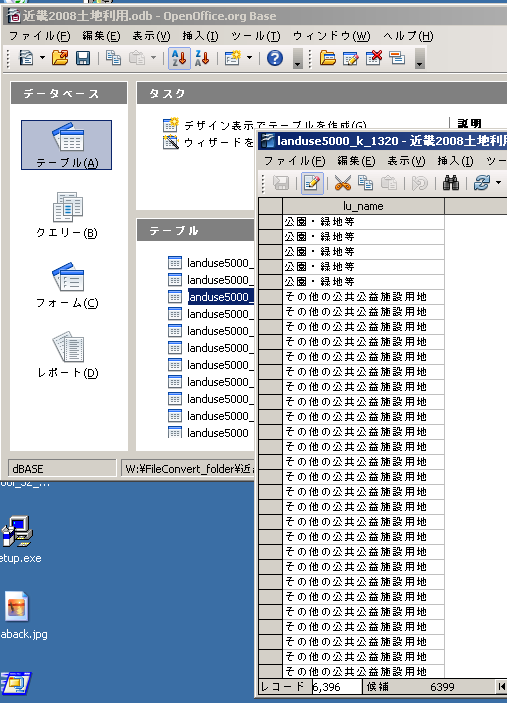Expand the table toolbar overflow arrow
The width and height of the screenshot is (507, 703).
tap(419, 58)
